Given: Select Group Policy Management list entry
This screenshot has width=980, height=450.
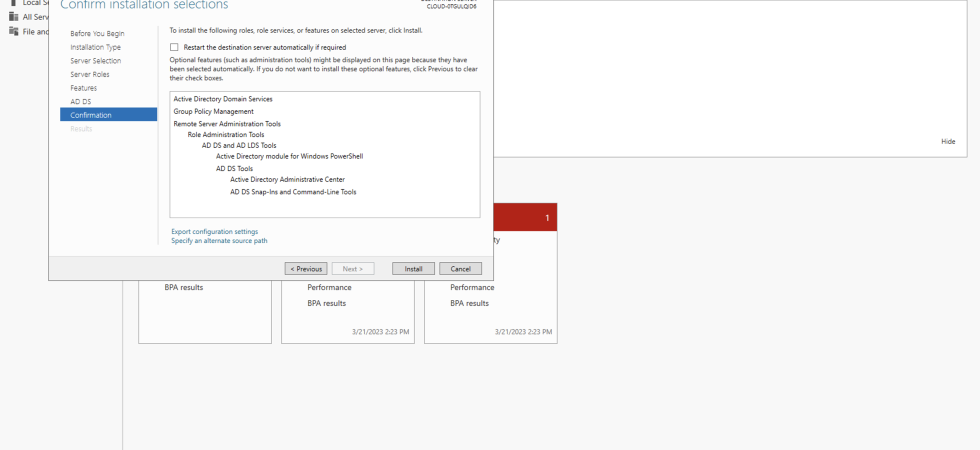Looking at the screenshot, I should (x=214, y=112).
